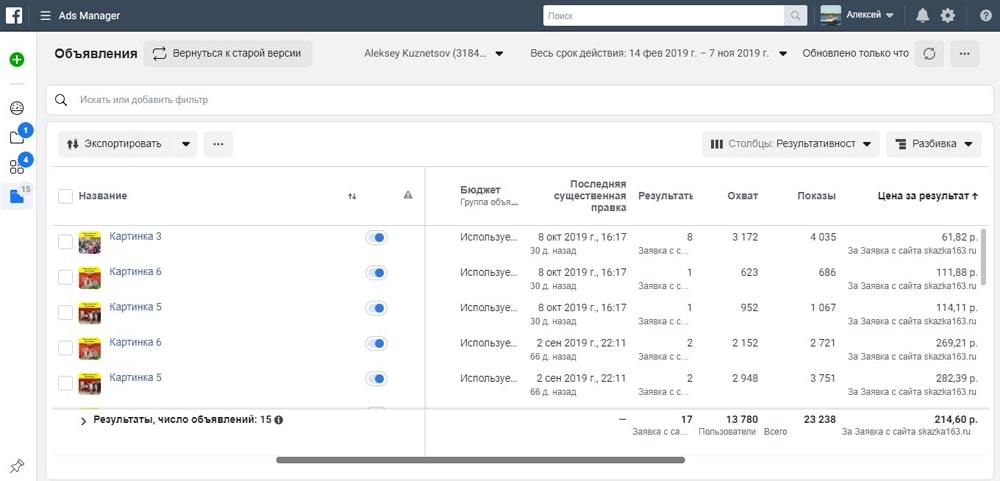1000x481 pixels.
Task: Click the search magnifier button in top bar
Action: (x=795, y=16)
